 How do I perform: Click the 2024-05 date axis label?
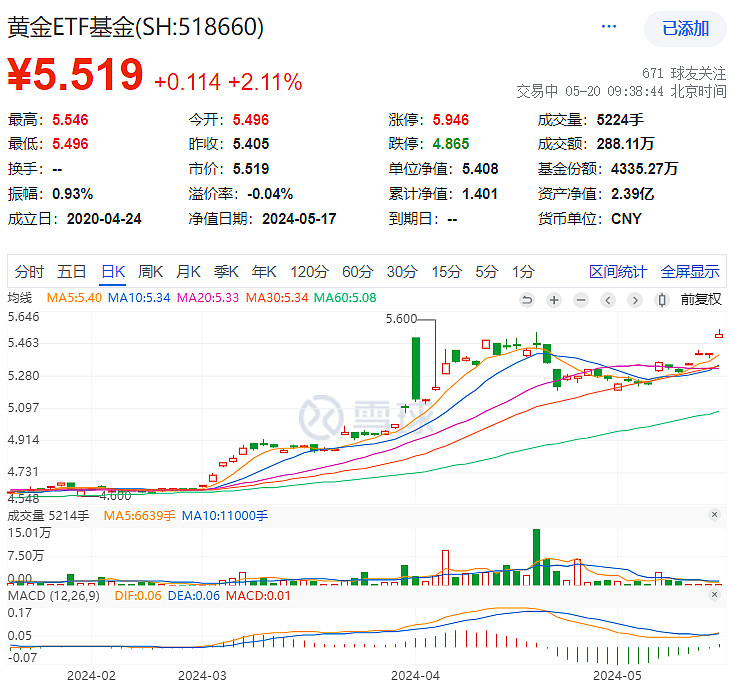pyautogui.click(x=617, y=676)
